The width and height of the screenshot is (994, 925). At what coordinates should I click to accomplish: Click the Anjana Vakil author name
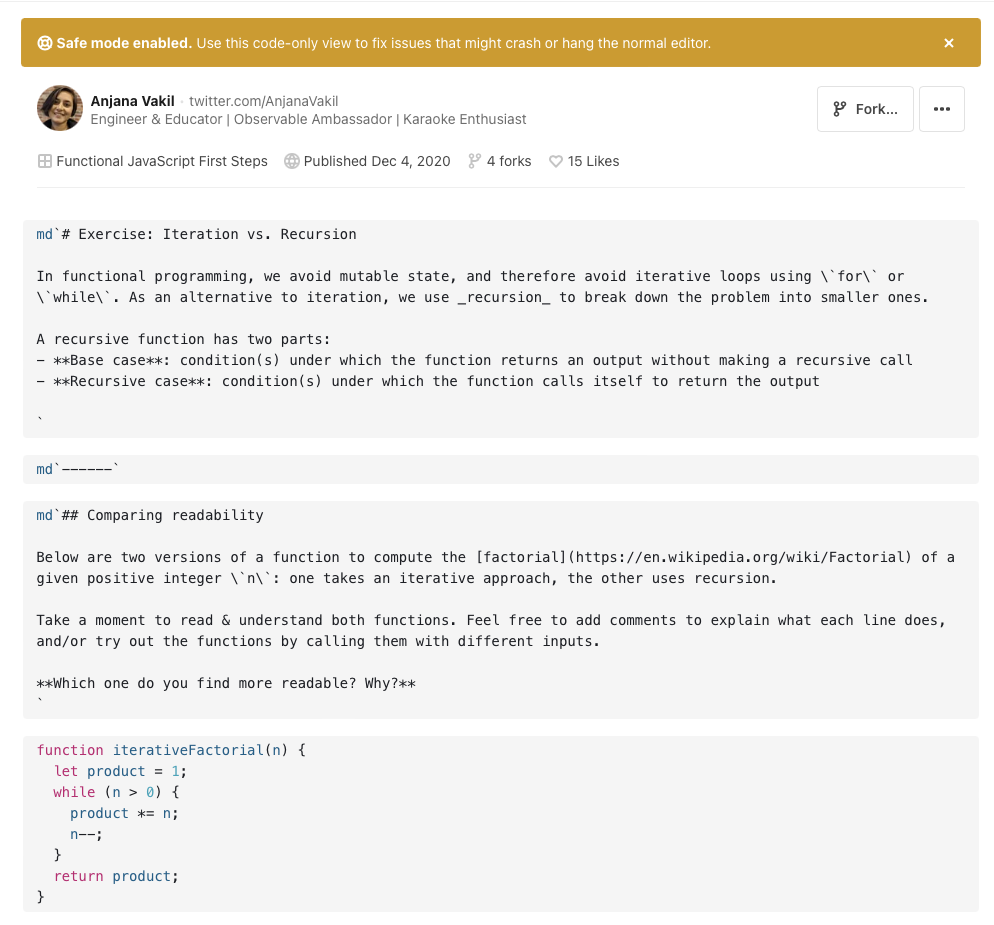pyautogui.click(x=132, y=101)
